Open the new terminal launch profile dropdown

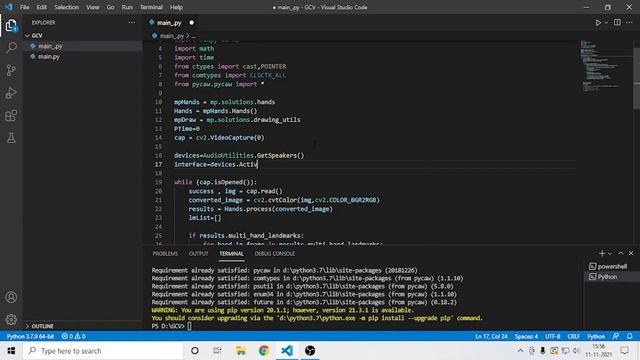(x=610, y=253)
